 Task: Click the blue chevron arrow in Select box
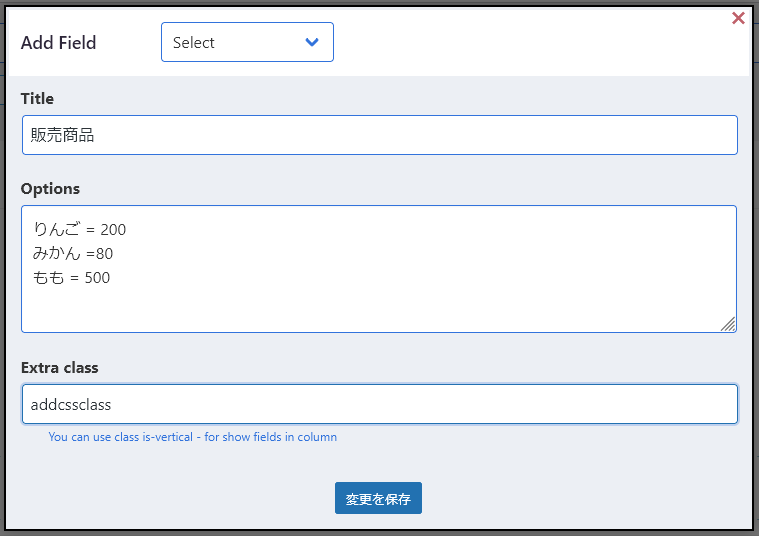312,42
